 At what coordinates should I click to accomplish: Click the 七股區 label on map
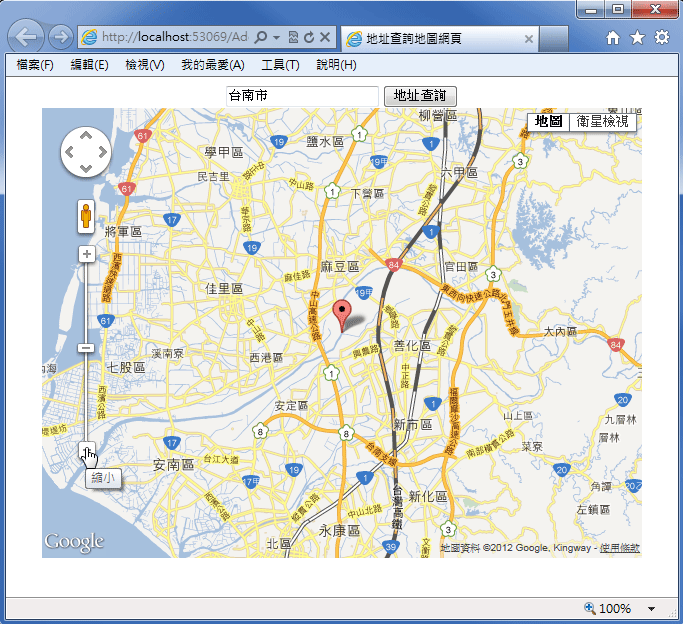pos(126,368)
